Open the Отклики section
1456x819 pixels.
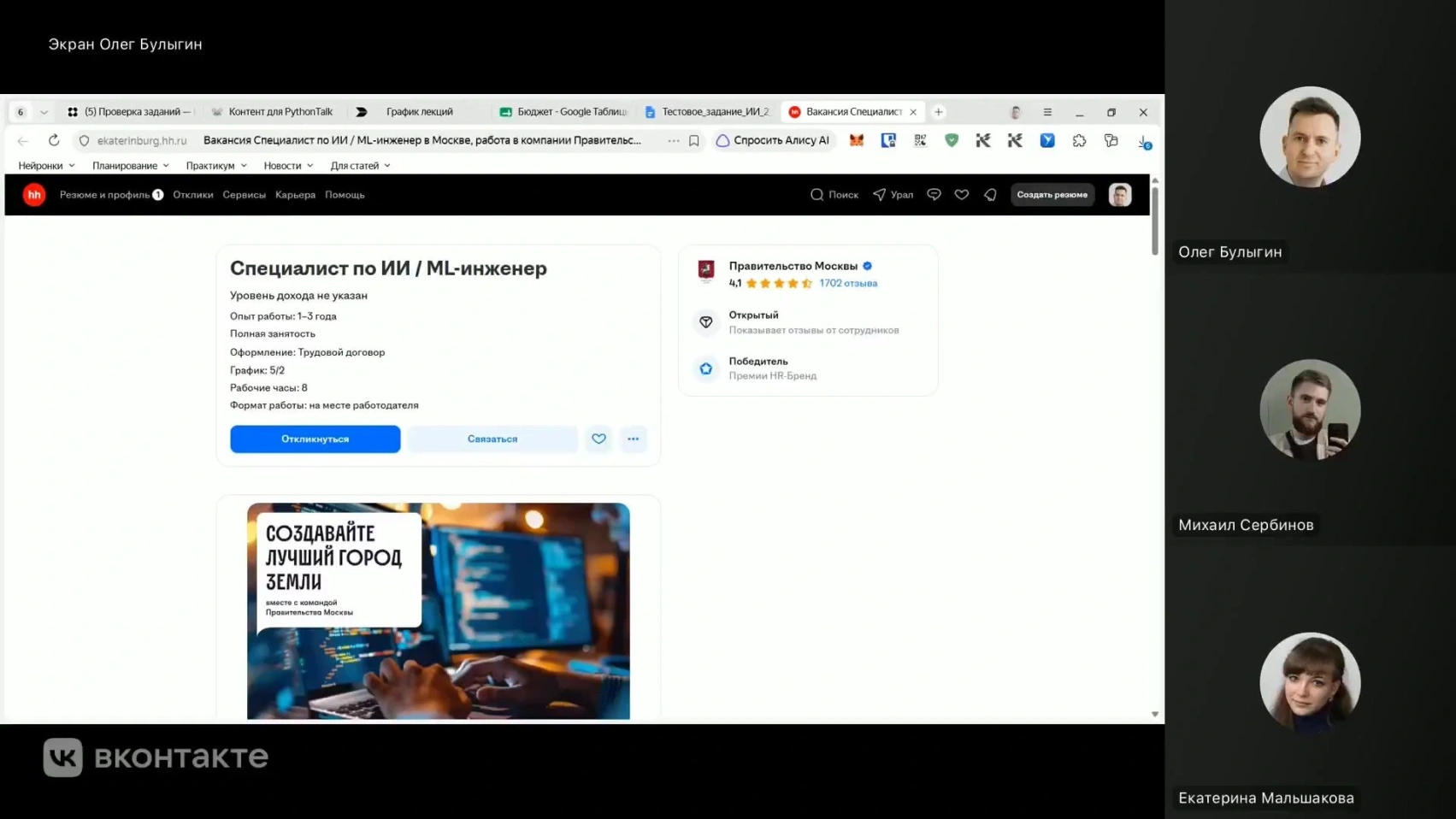(x=193, y=195)
